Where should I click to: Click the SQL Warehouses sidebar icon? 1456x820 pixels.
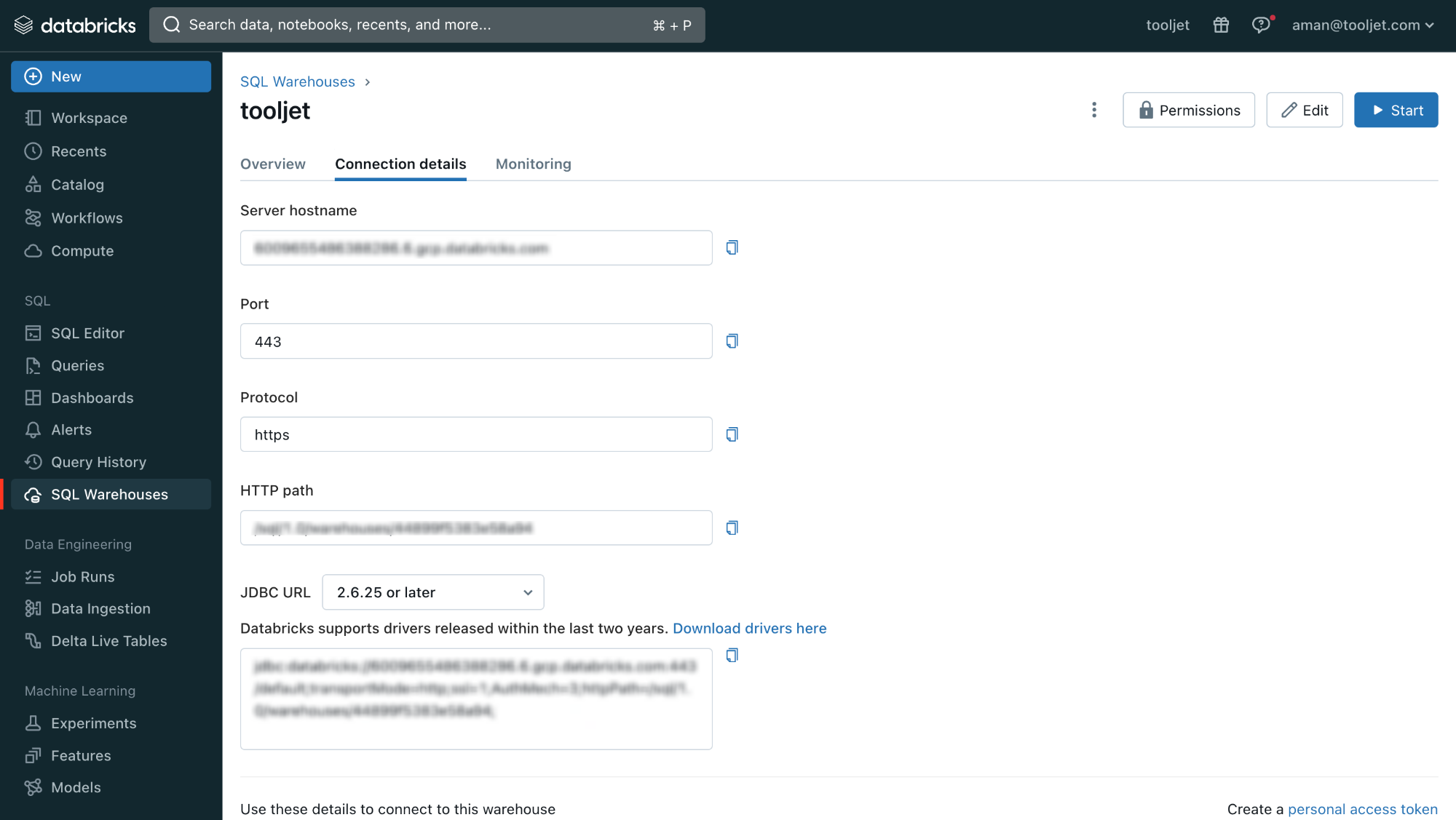pyautogui.click(x=32, y=494)
